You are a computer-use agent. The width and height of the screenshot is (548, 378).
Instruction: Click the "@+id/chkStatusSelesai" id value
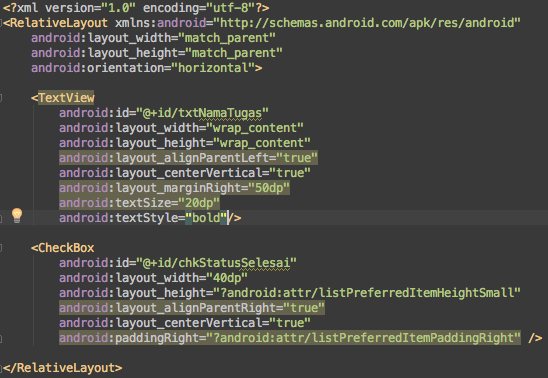coord(216,263)
